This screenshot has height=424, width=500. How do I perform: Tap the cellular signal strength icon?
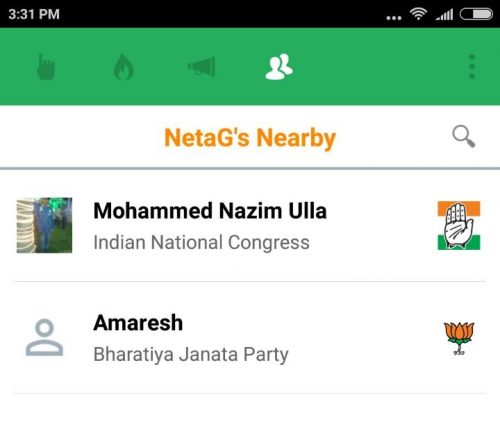[x=444, y=14]
